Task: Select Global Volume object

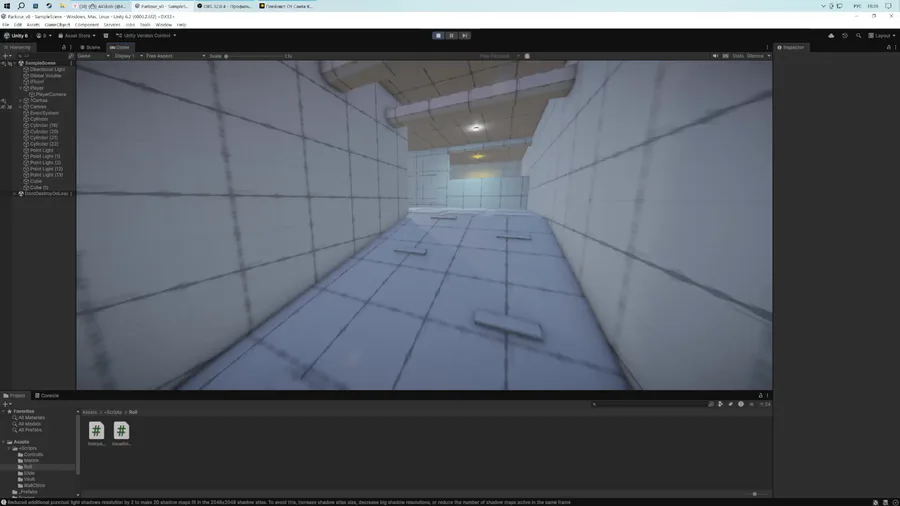Action: 45,76
